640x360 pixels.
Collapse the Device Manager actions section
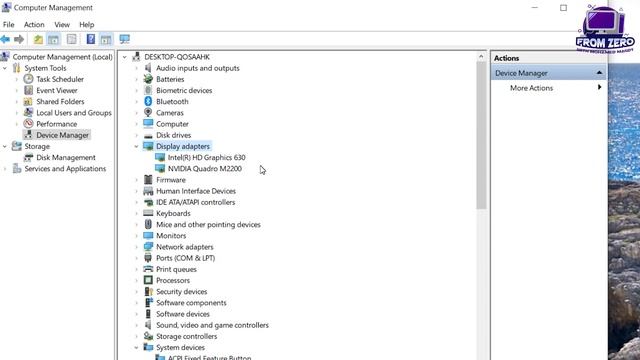tap(599, 73)
